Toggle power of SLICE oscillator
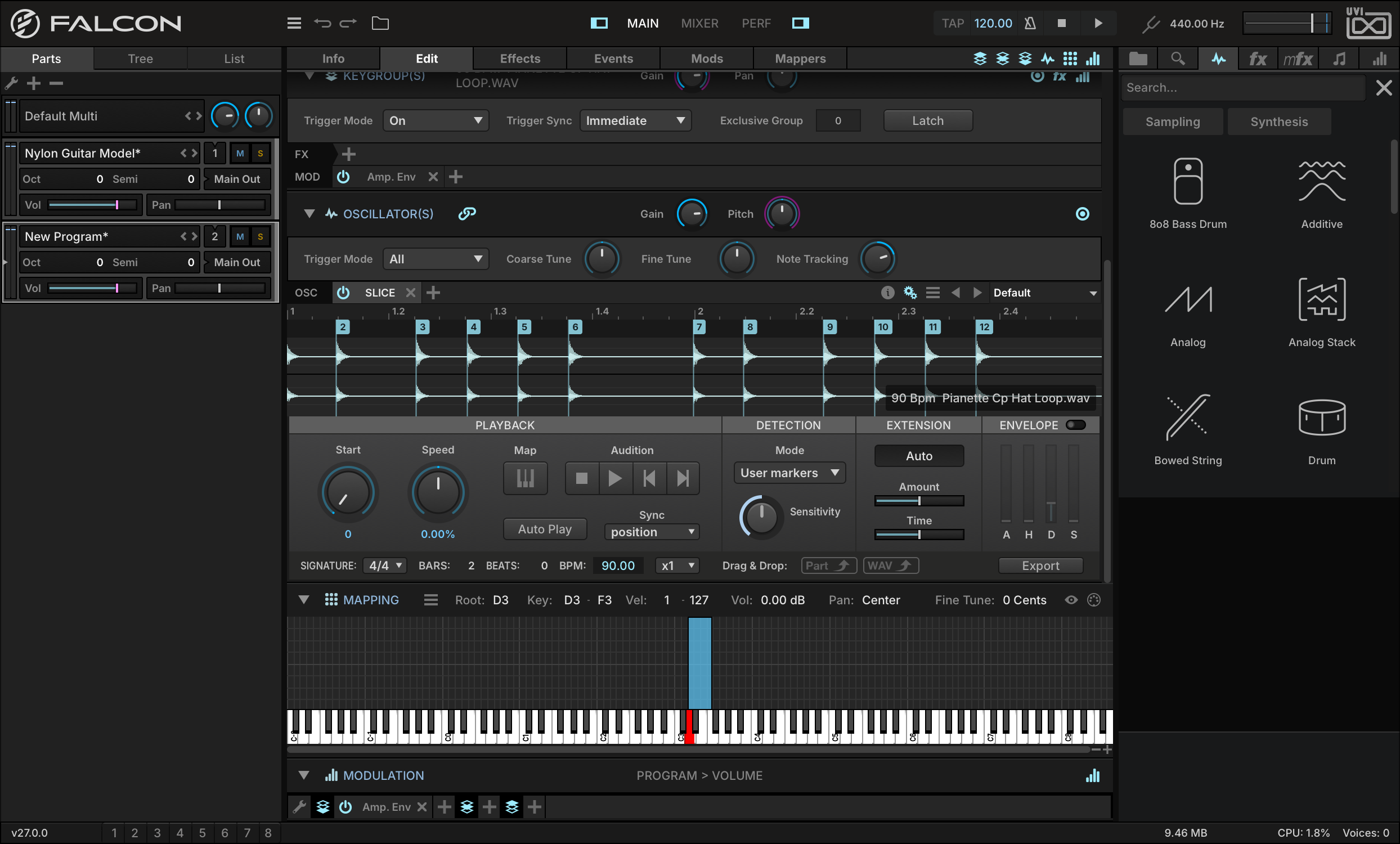 (x=343, y=293)
